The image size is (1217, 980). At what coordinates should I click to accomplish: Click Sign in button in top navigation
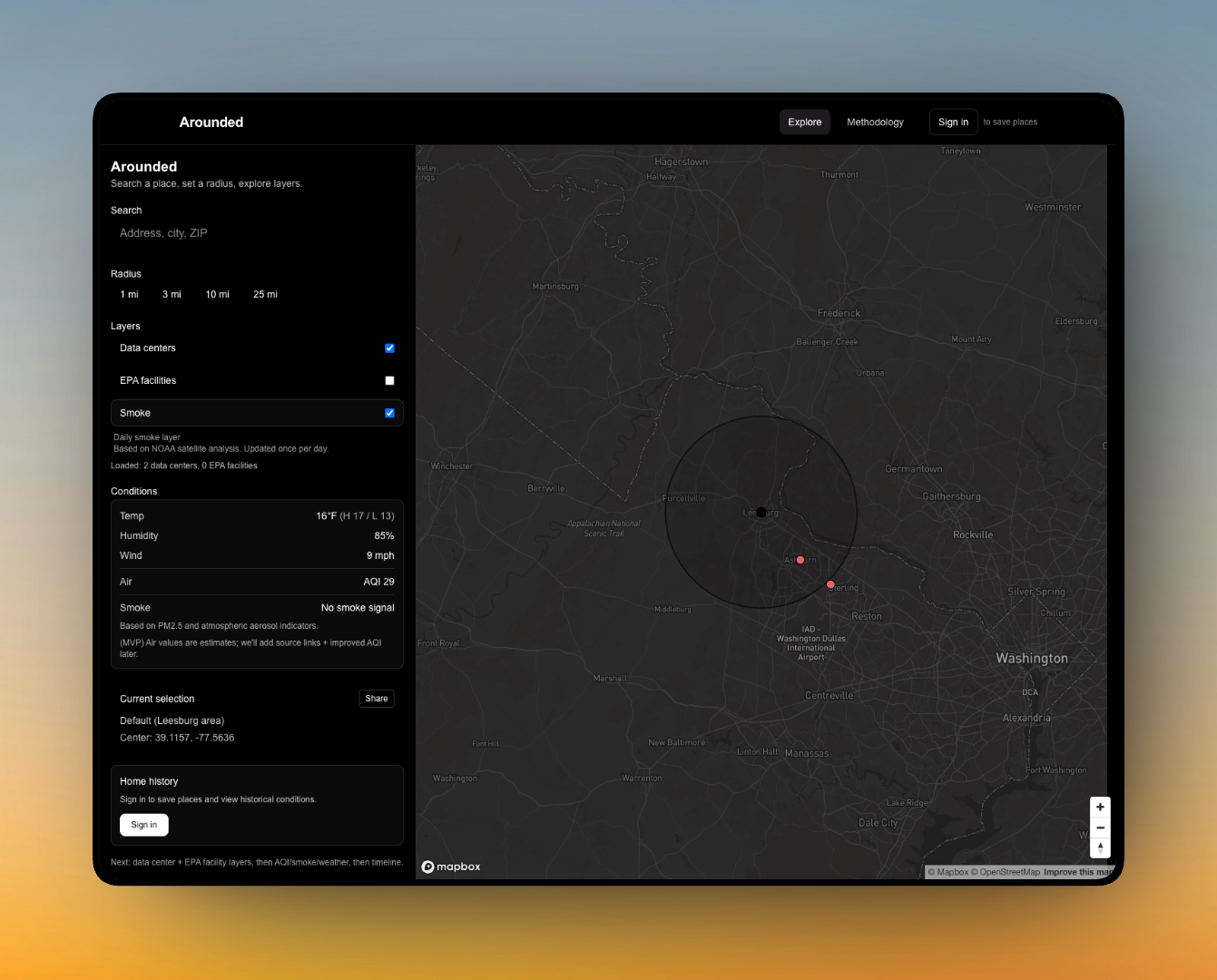pos(953,122)
